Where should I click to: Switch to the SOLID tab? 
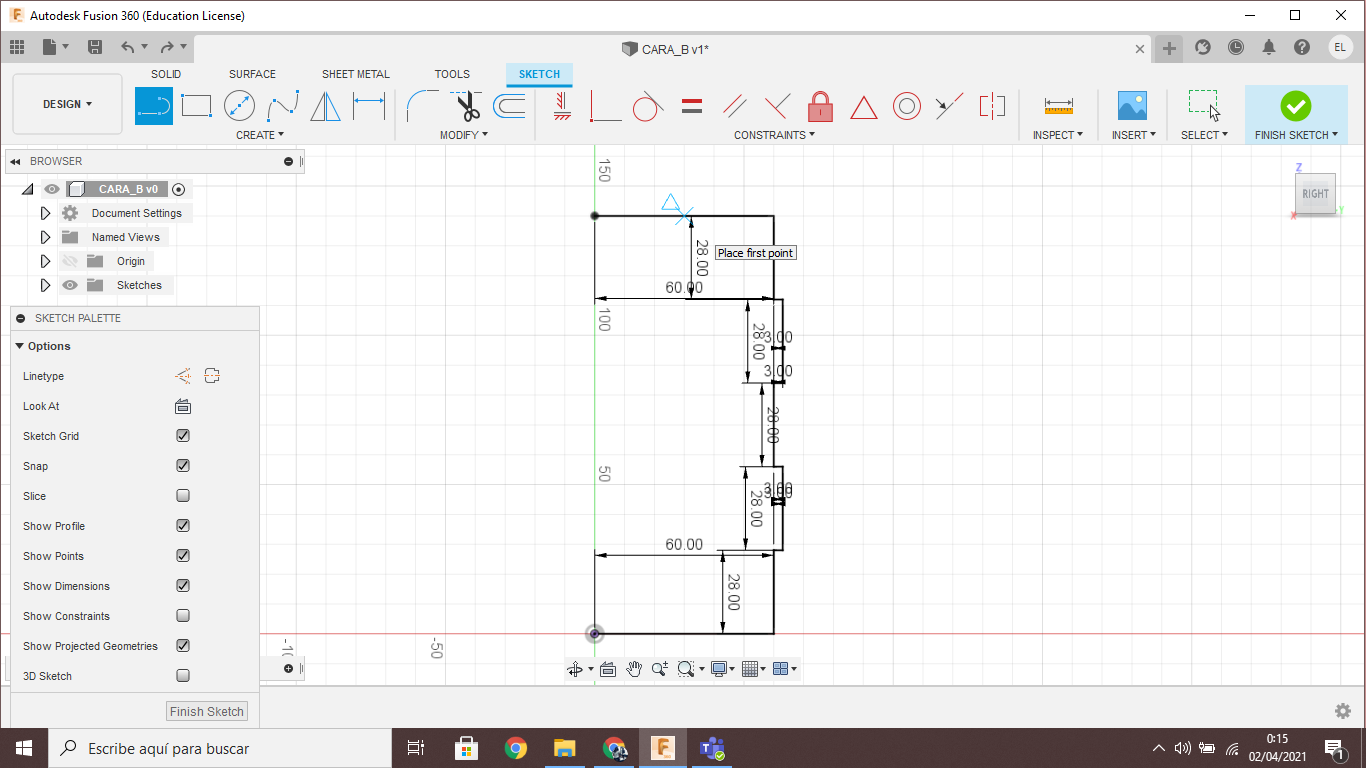166,74
